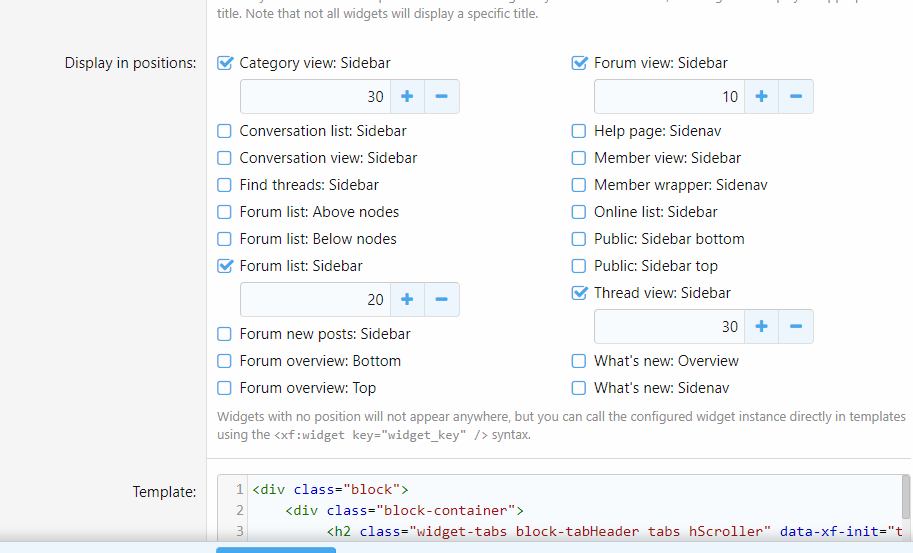The image size is (913, 553).
Task: Disable Thread view: Sidebar checkbox
Action: pos(579,293)
